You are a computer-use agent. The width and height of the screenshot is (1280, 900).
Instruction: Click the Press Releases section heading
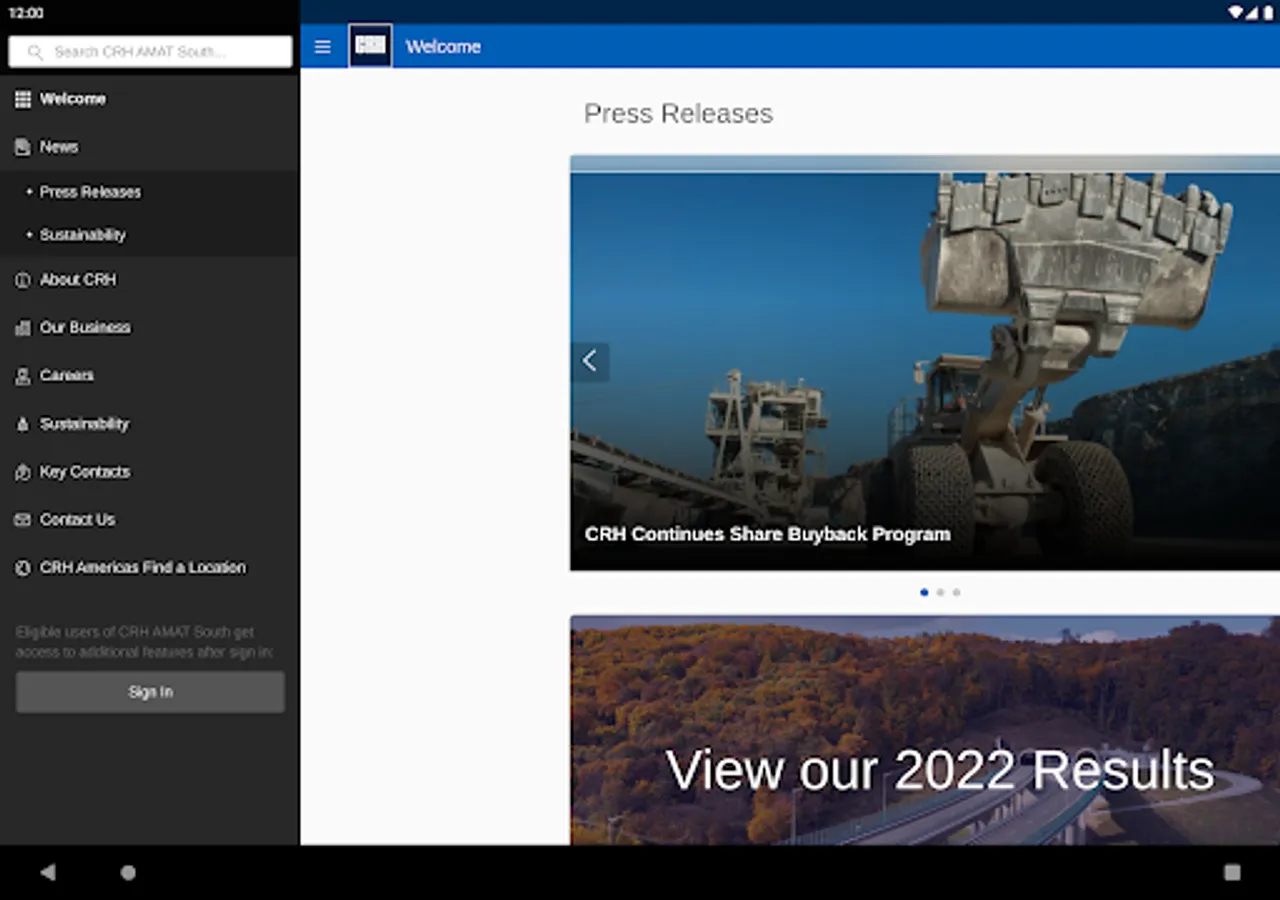coord(678,114)
